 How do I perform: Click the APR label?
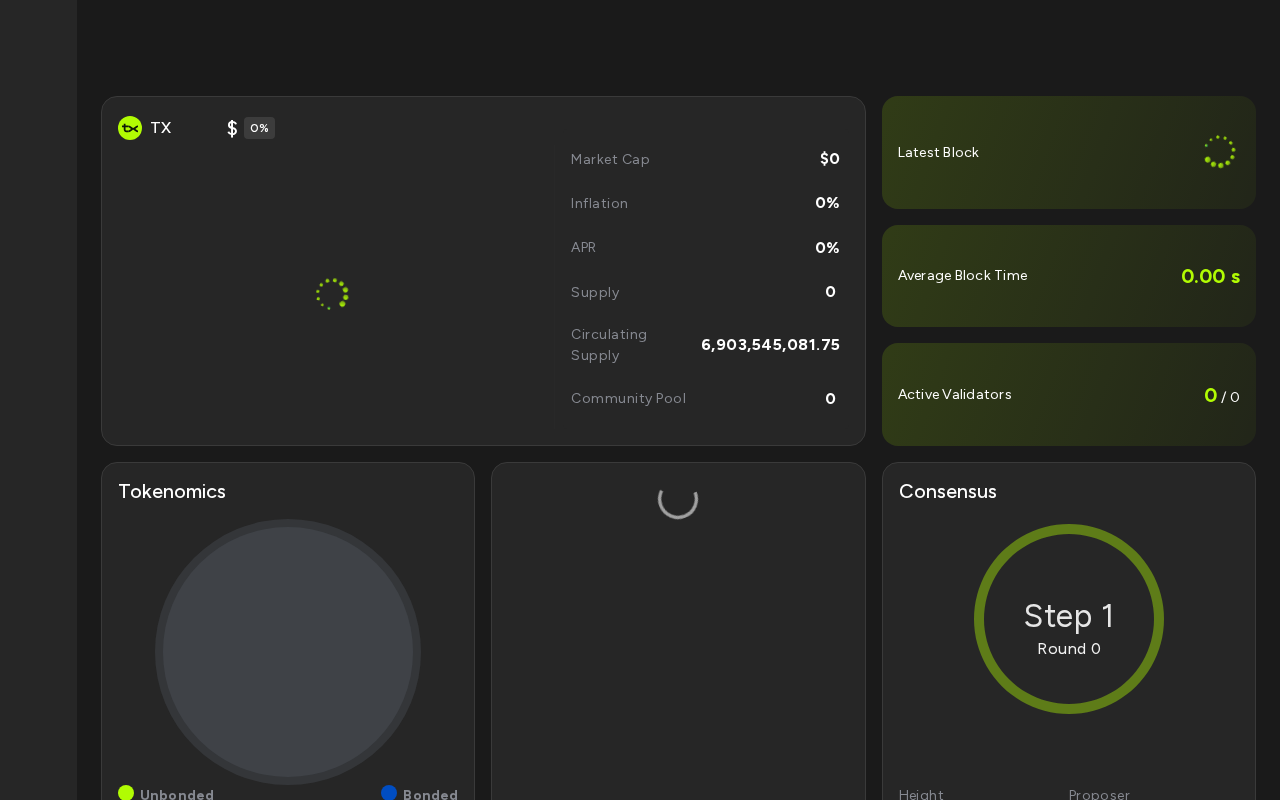(x=583, y=247)
